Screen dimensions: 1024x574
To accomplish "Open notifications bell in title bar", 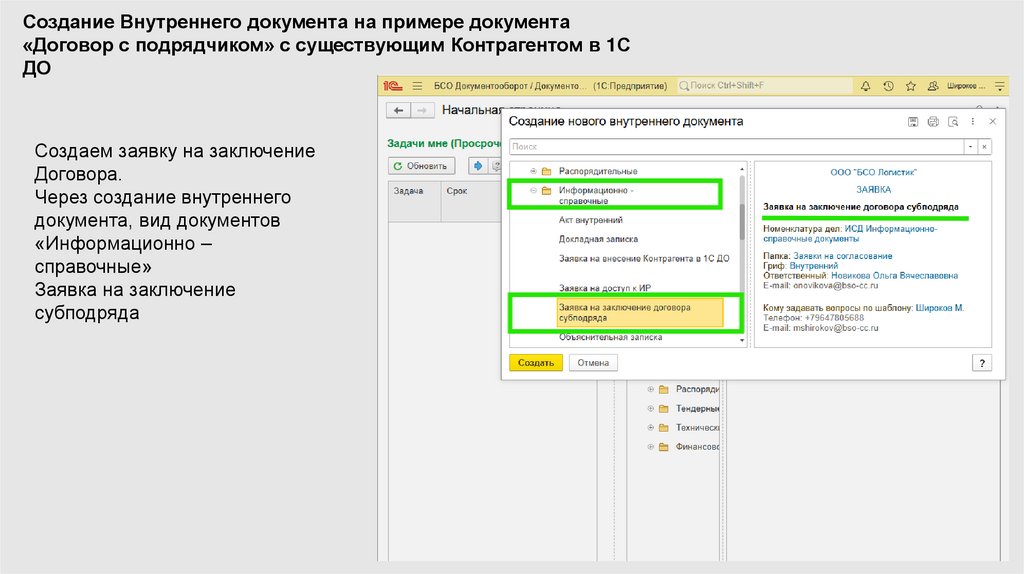I will [x=865, y=86].
